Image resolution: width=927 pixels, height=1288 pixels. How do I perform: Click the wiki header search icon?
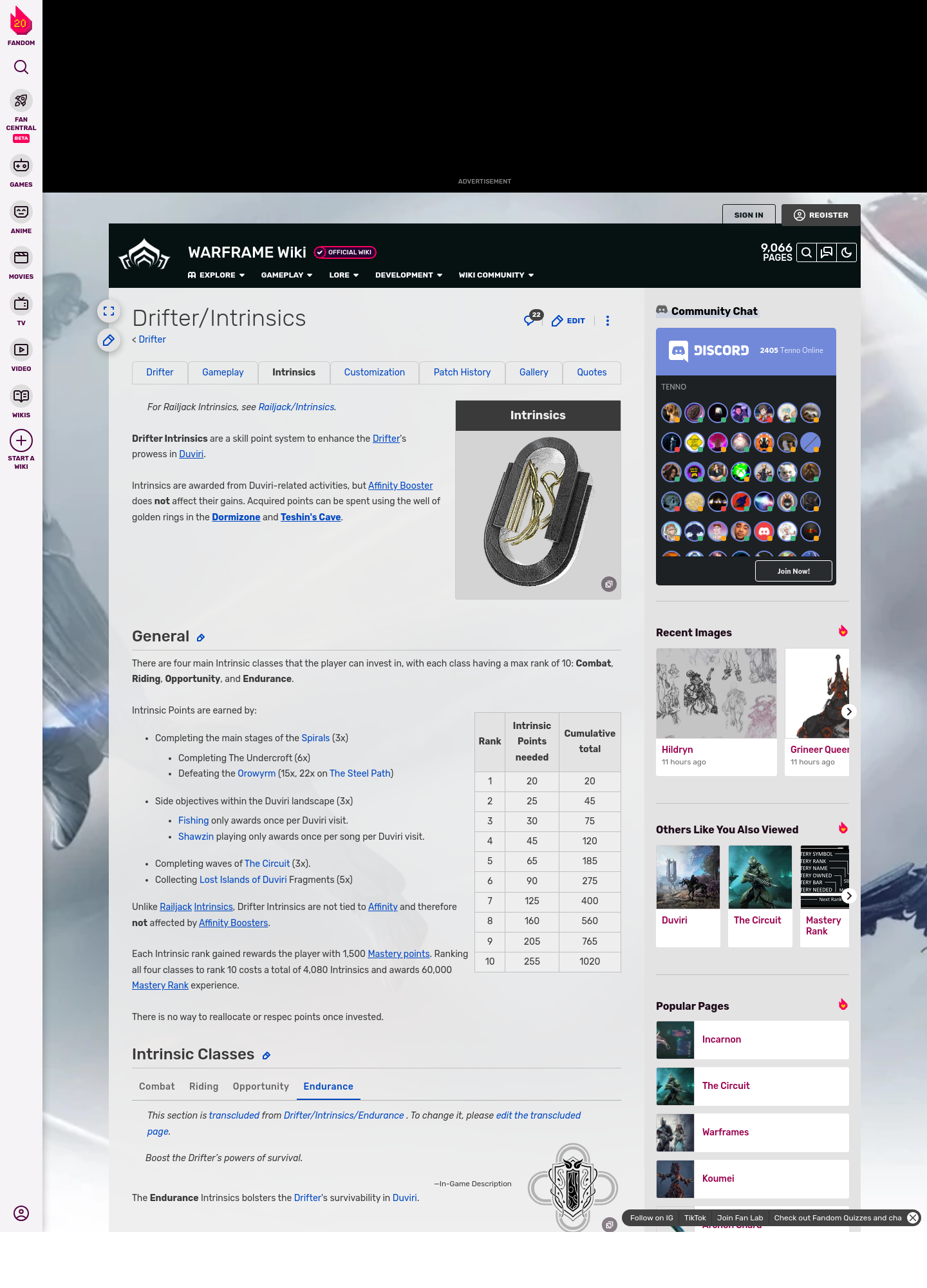click(x=807, y=252)
